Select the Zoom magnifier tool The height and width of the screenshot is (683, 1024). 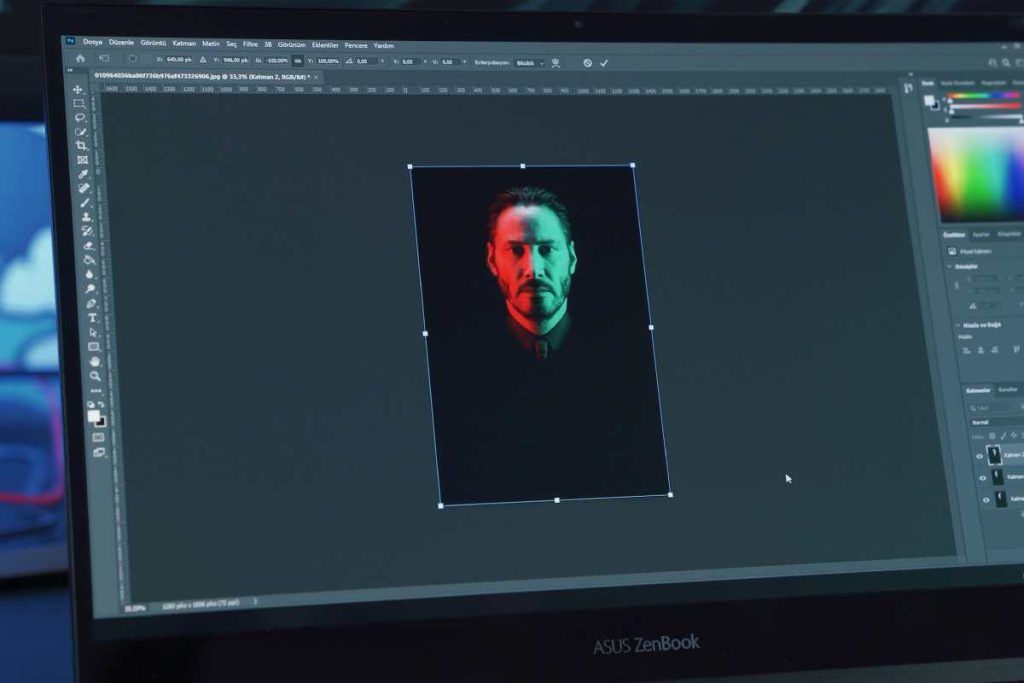coord(95,376)
